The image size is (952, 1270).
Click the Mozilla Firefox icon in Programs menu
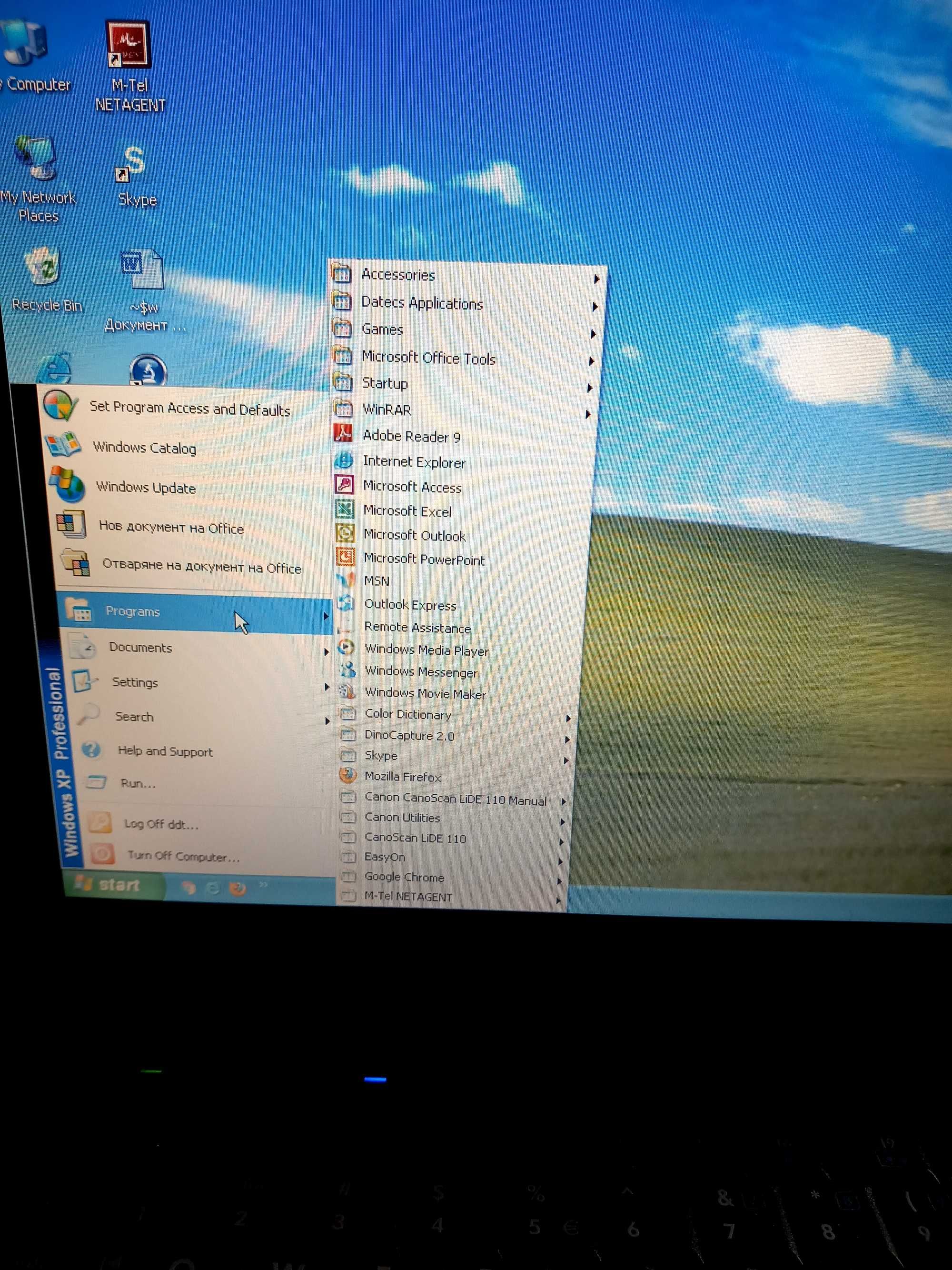tap(347, 775)
